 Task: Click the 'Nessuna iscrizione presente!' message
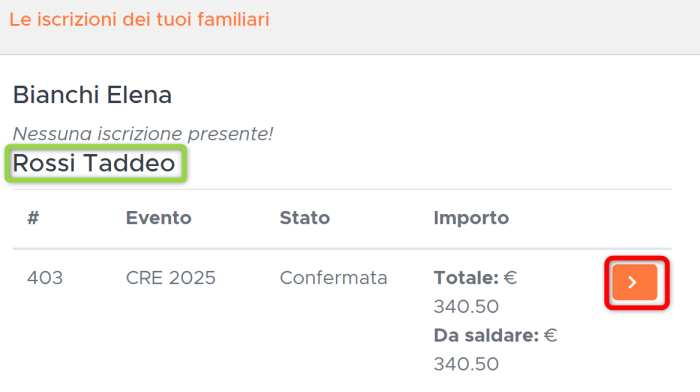(143, 133)
